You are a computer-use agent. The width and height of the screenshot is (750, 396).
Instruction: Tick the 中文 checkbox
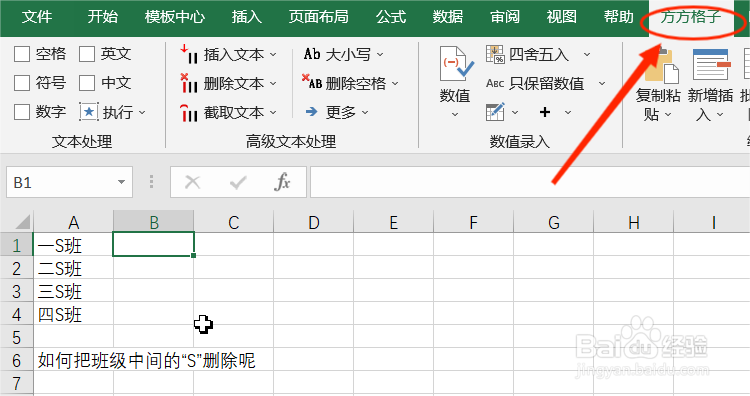87,83
